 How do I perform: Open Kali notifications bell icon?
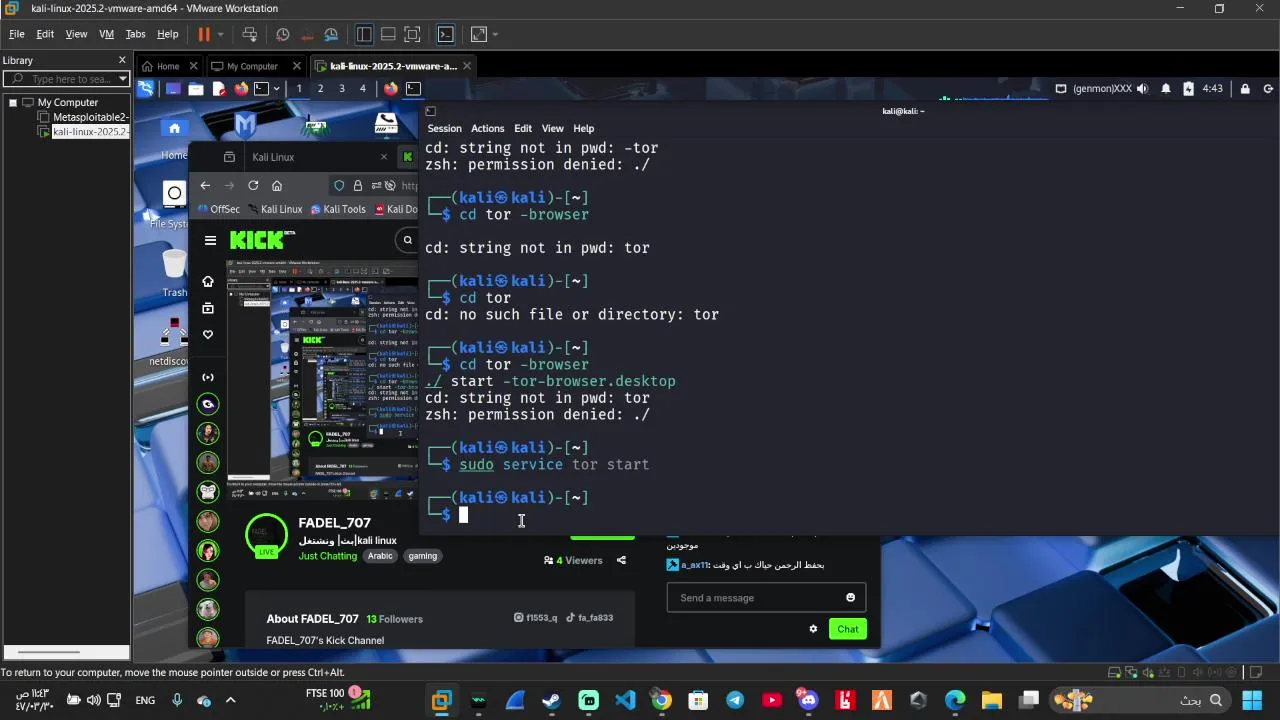click(1166, 88)
